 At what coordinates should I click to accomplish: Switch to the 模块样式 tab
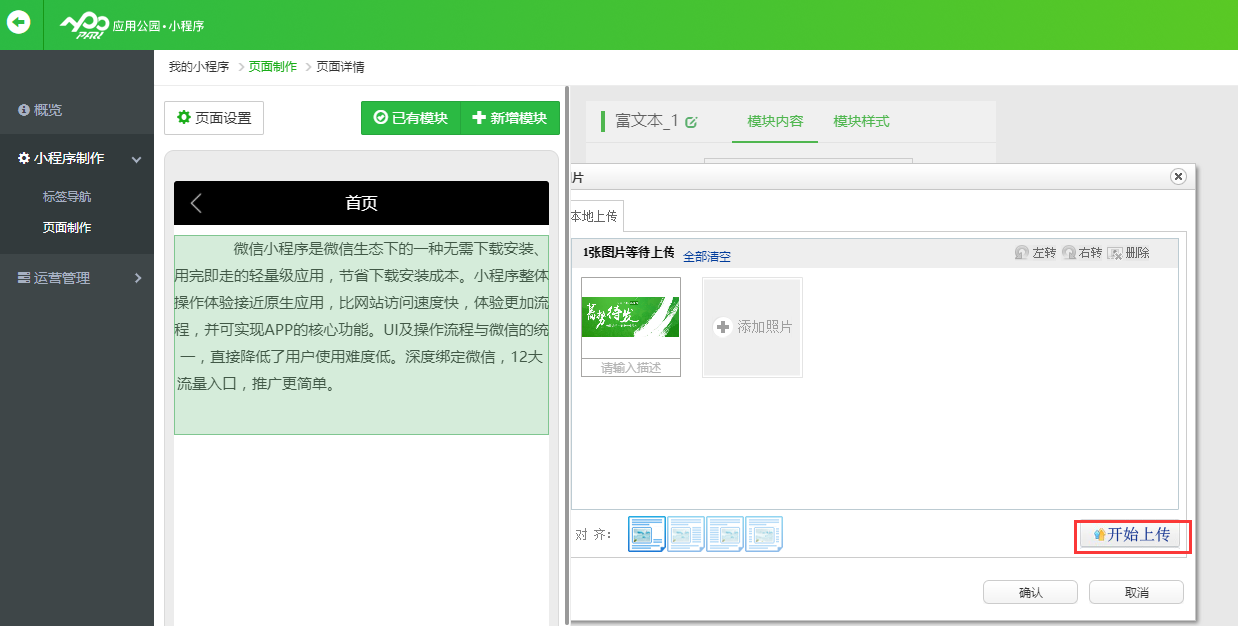pos(861,121)
